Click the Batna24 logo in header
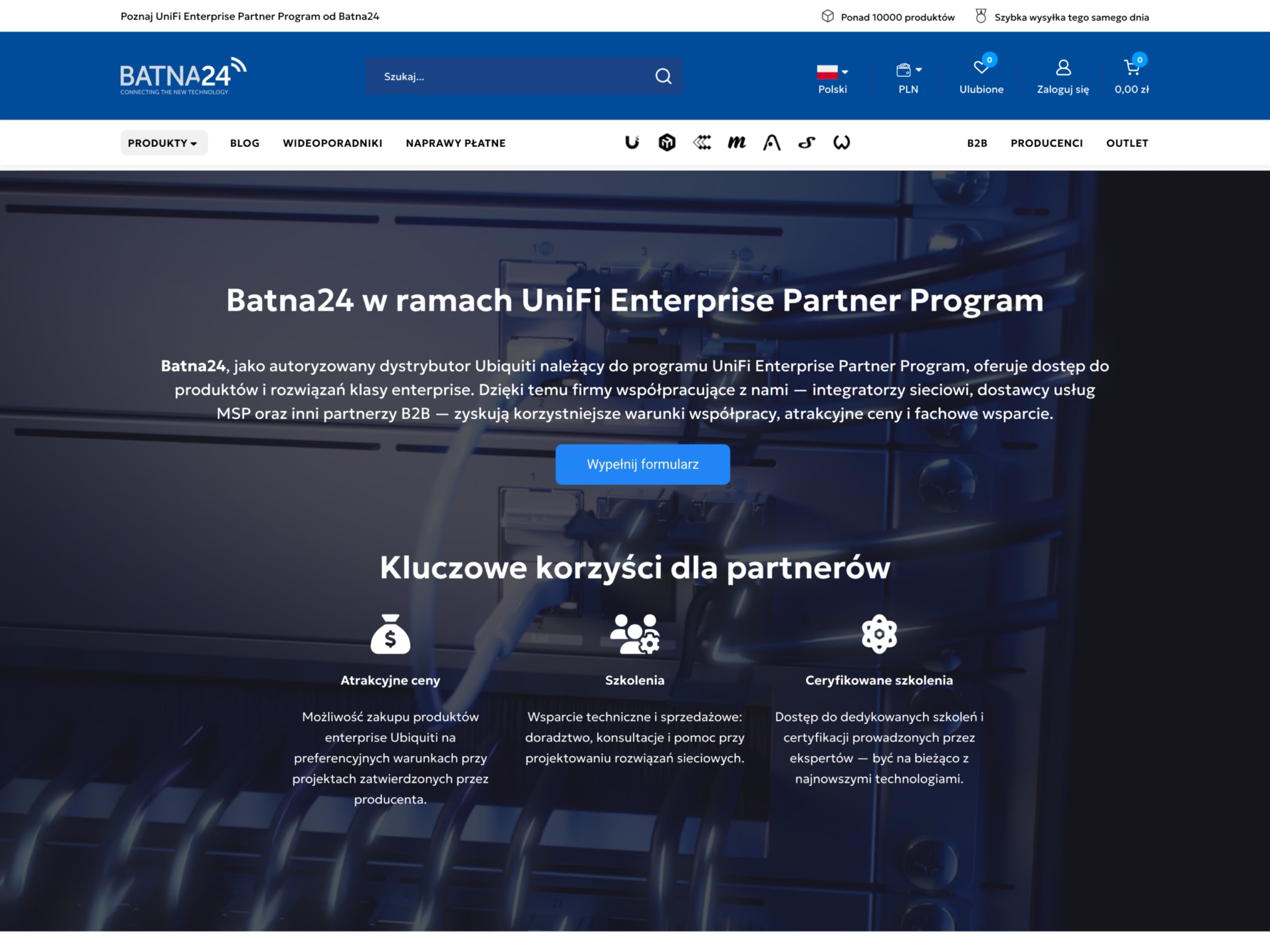This screenshot has width=1270, height=952. tap(183, 76)
